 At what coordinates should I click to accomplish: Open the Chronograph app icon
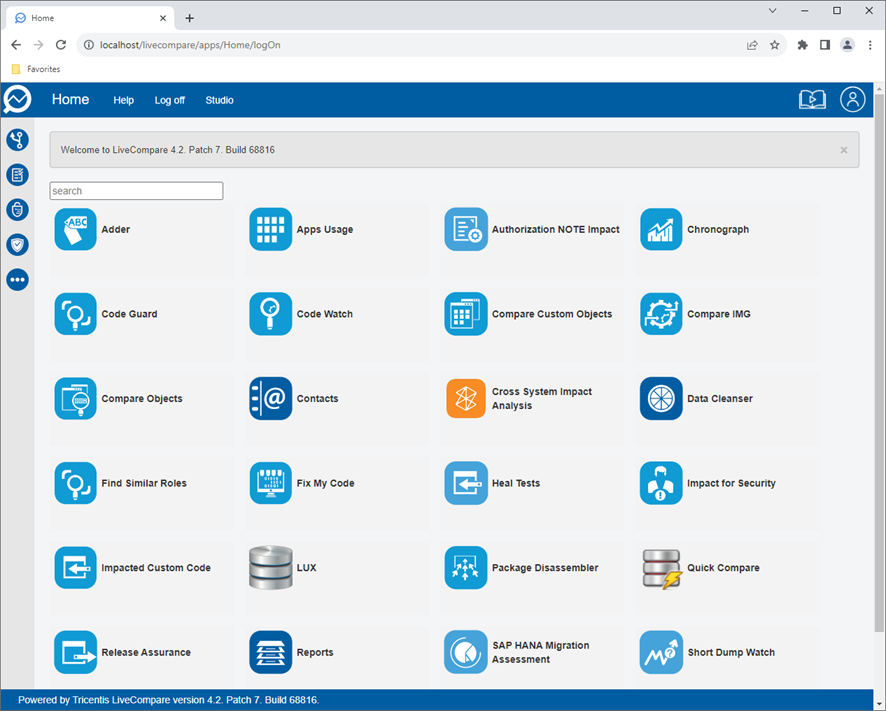pos(661,229)
